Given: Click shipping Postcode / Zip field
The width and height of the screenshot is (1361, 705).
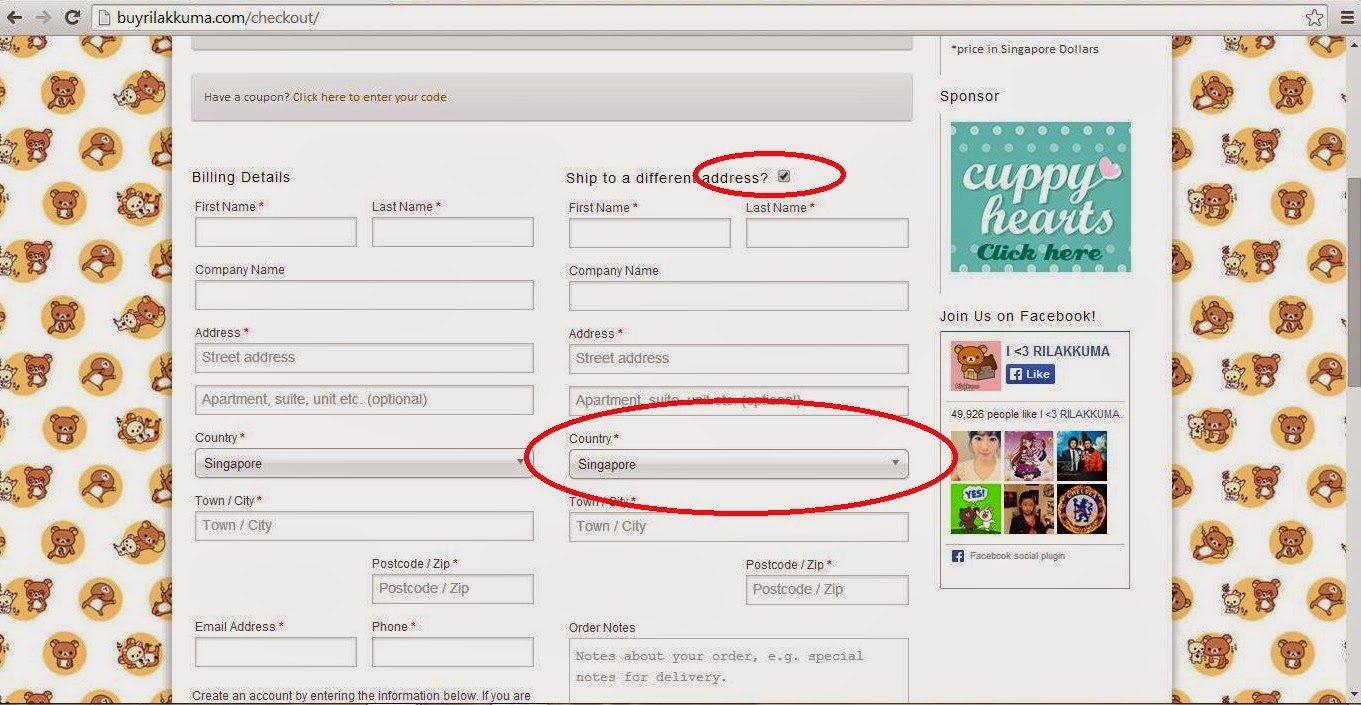Looking at the screenshot, I should 827,590.
